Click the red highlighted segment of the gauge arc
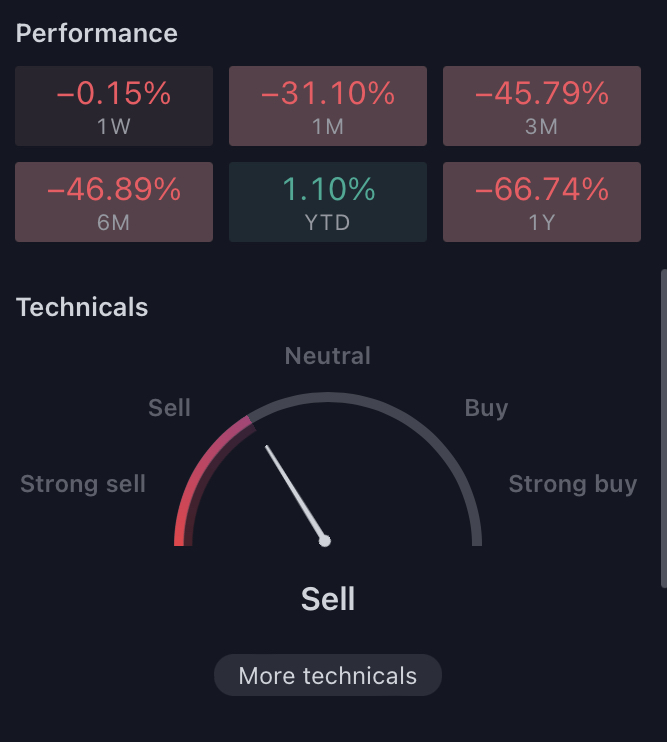The height and width of the screenshot is (742, 667). [195, 472]
